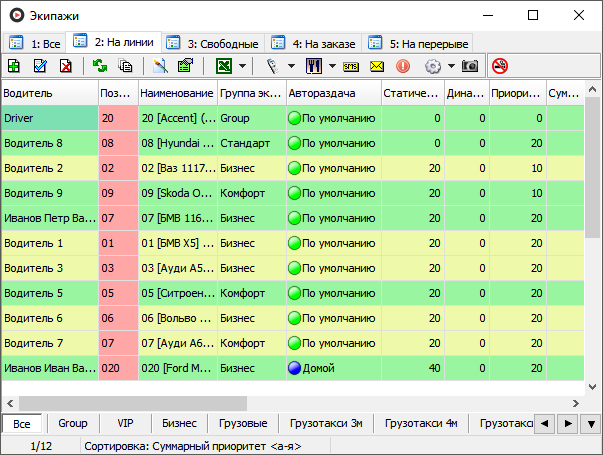Select the "Бизнес" group filter tab
603x455 pixels.
pyautogui.click(x=179, y=423)
